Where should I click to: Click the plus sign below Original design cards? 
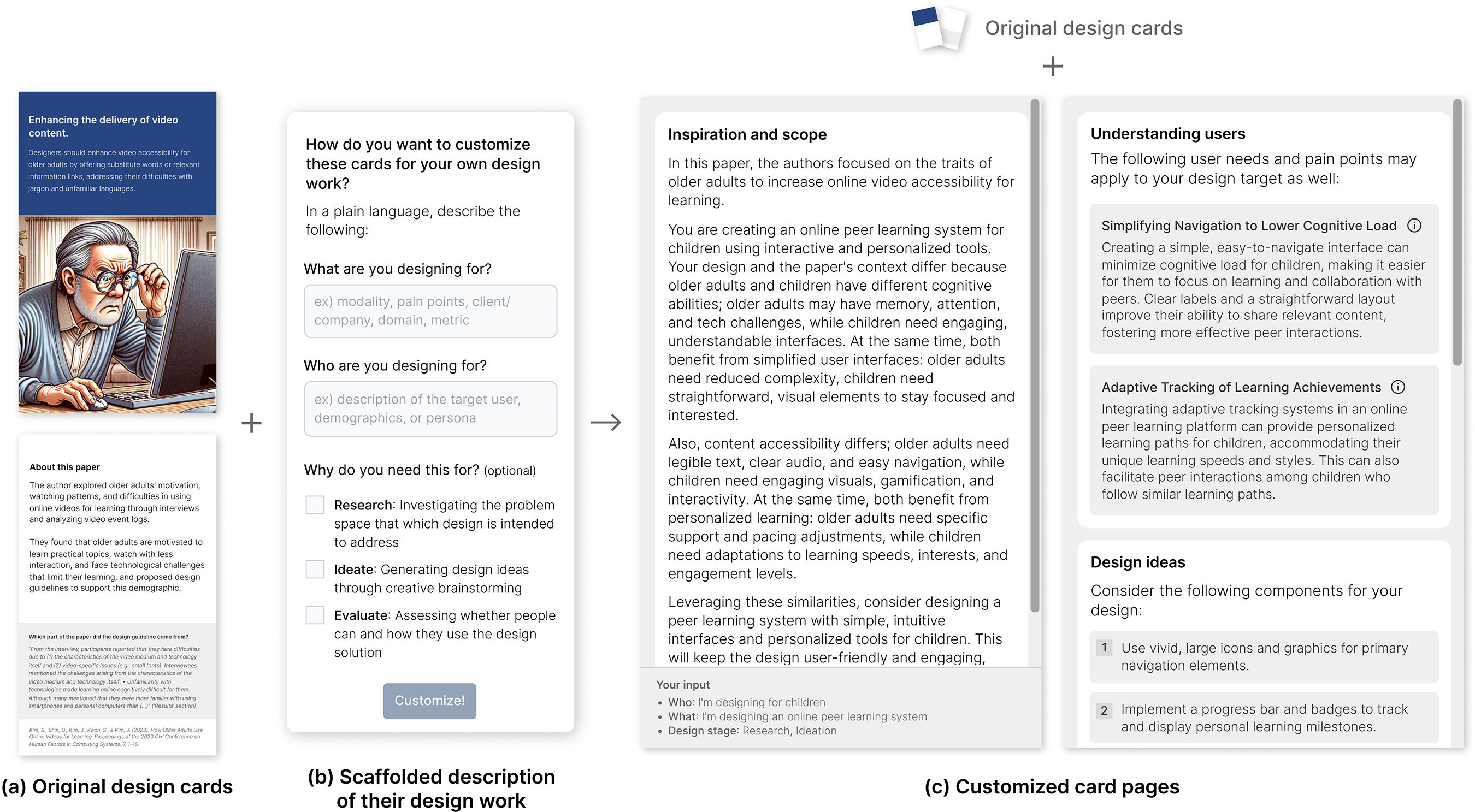tap(1052, 67)
